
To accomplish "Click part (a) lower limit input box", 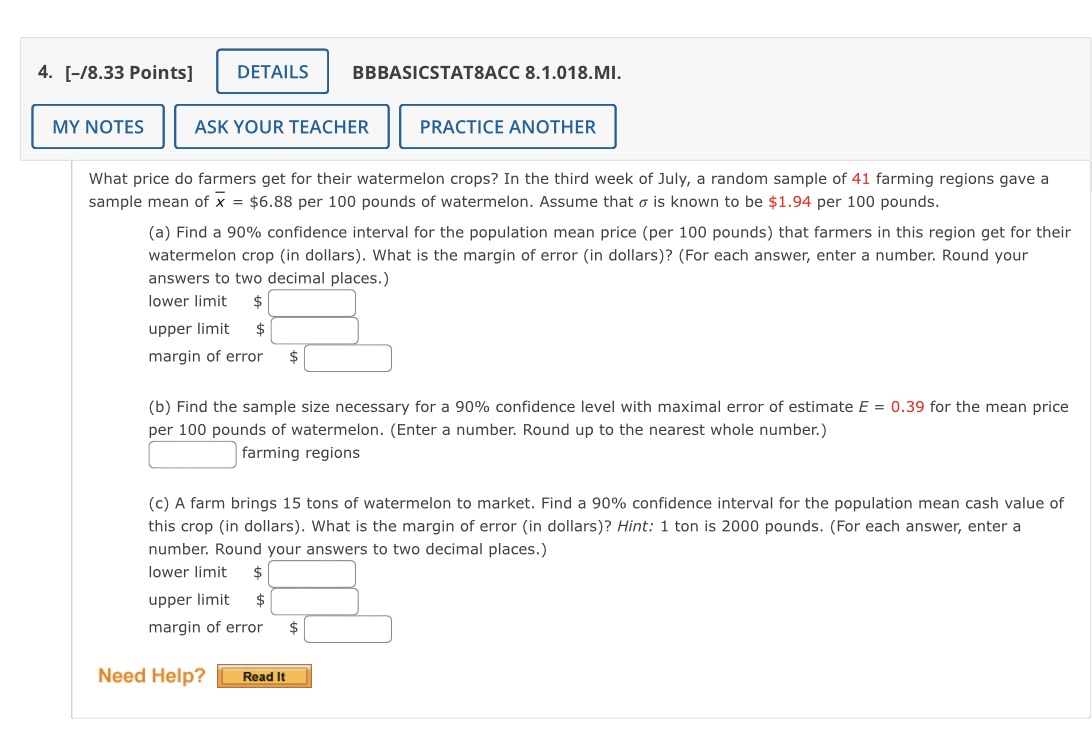I will (311, 302).
